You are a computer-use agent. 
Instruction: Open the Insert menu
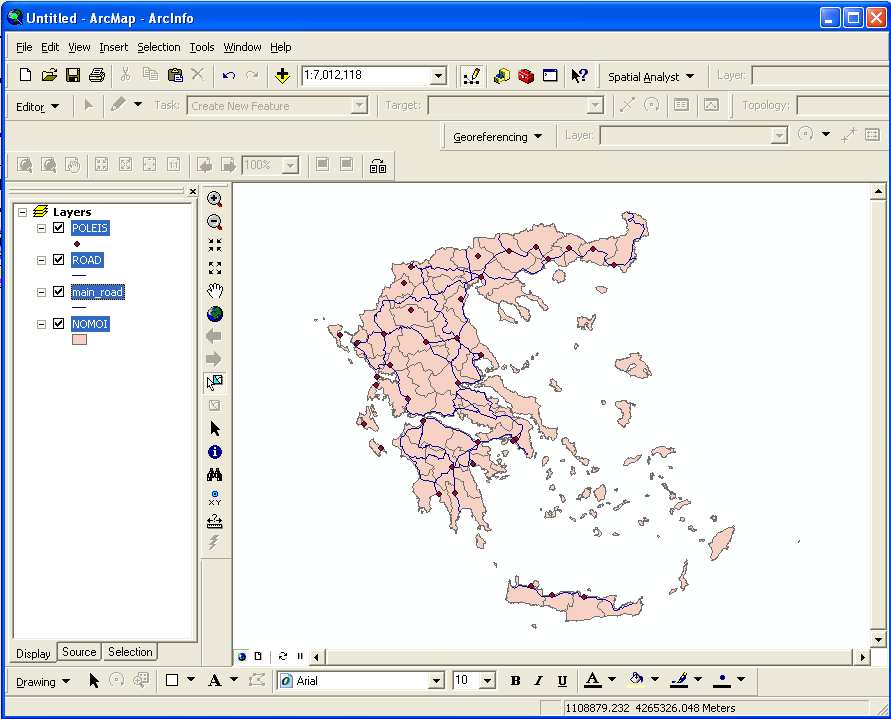114,47
